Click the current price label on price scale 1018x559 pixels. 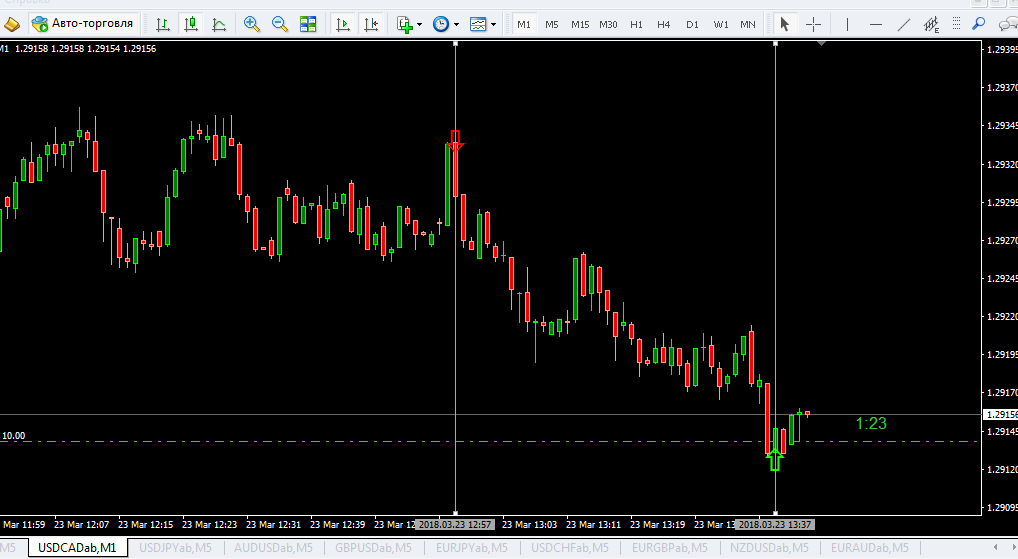point(1000,414)
